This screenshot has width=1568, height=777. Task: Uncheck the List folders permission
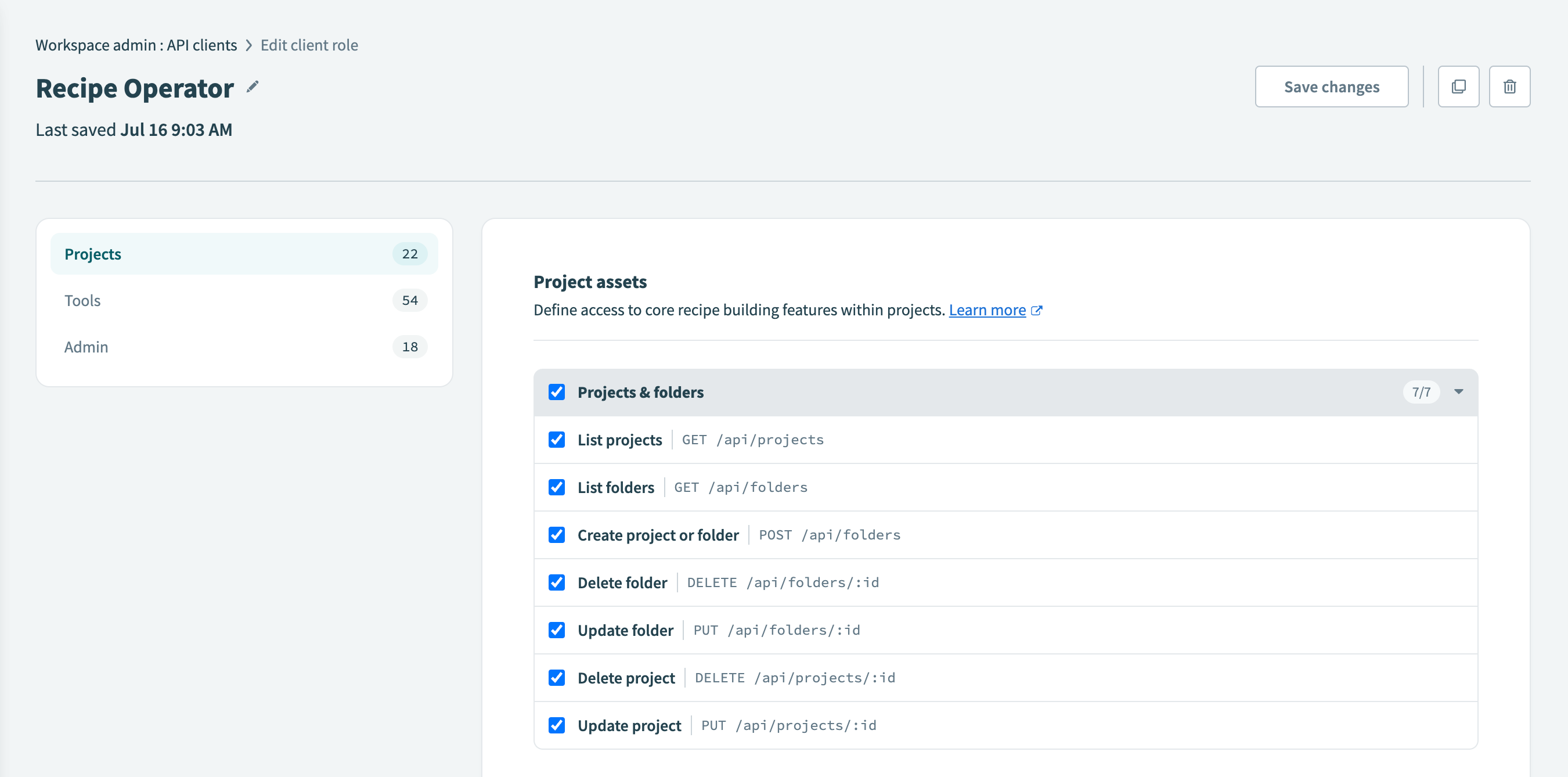(556, 487)
